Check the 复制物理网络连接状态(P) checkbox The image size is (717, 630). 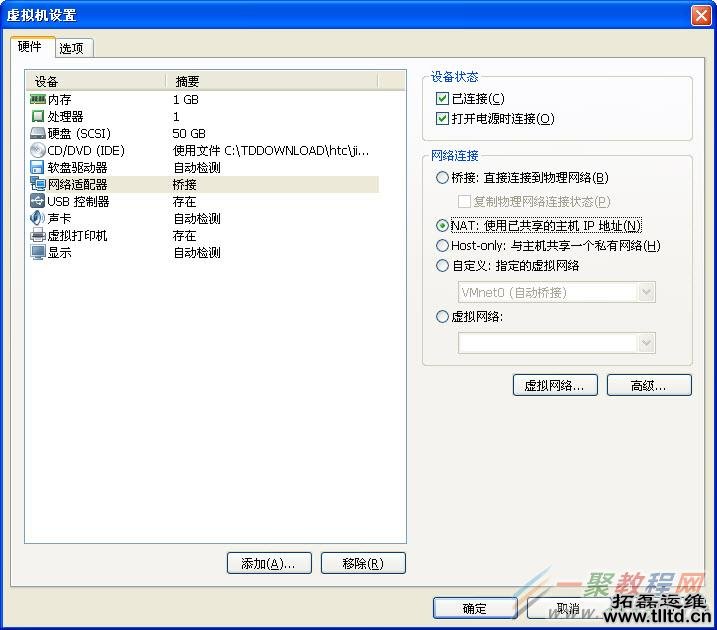tap(464, 201)
